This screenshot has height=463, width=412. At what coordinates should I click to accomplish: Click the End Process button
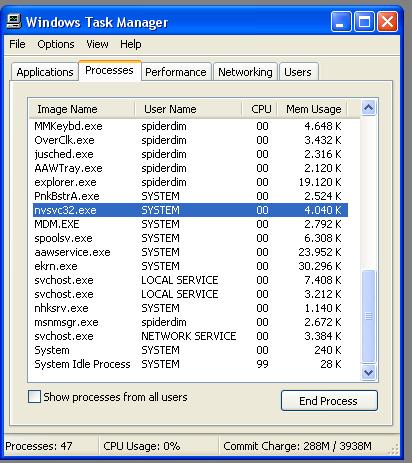(329, 401)
